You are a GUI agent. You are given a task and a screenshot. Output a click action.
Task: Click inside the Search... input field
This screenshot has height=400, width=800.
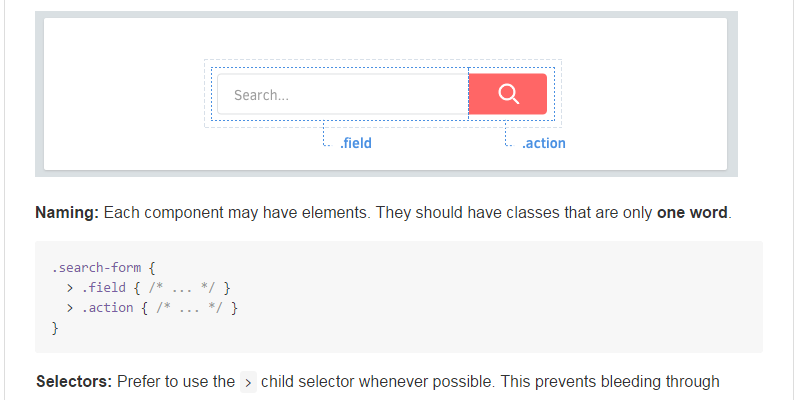[x=340, y=95]
